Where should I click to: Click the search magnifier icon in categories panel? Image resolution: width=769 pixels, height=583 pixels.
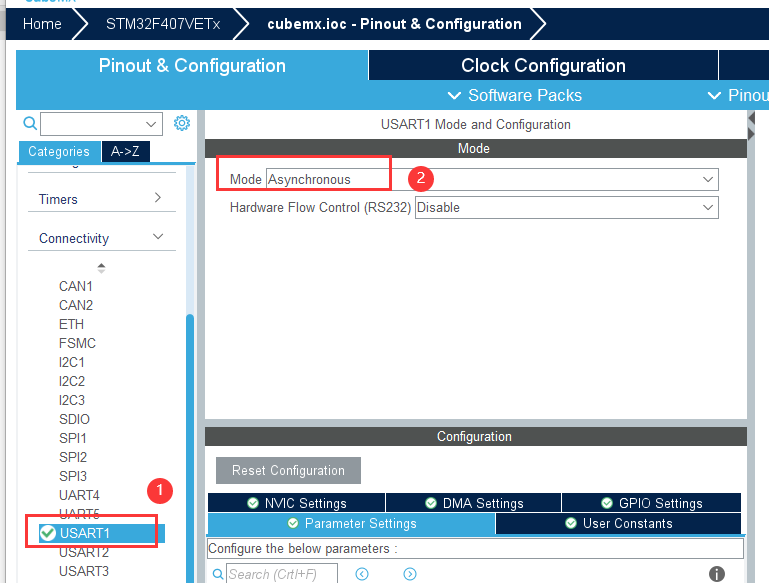pos(30,123)
